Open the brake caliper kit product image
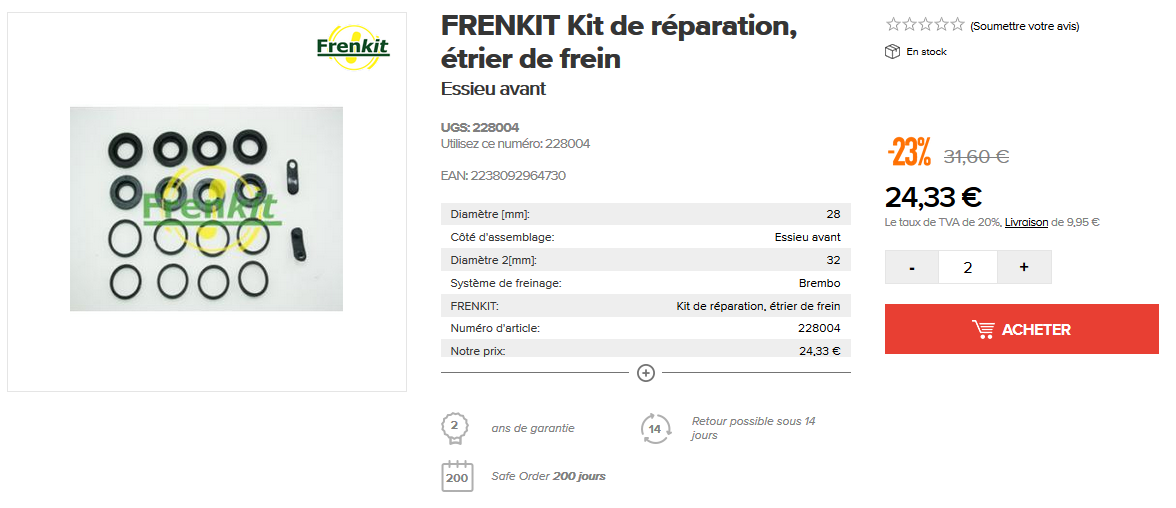The height and width of the screenshot is (508, 1176). [206, 209]
